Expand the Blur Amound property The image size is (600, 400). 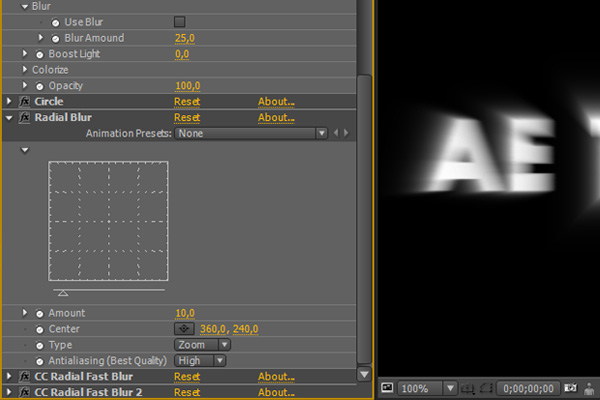pos(41,38)
